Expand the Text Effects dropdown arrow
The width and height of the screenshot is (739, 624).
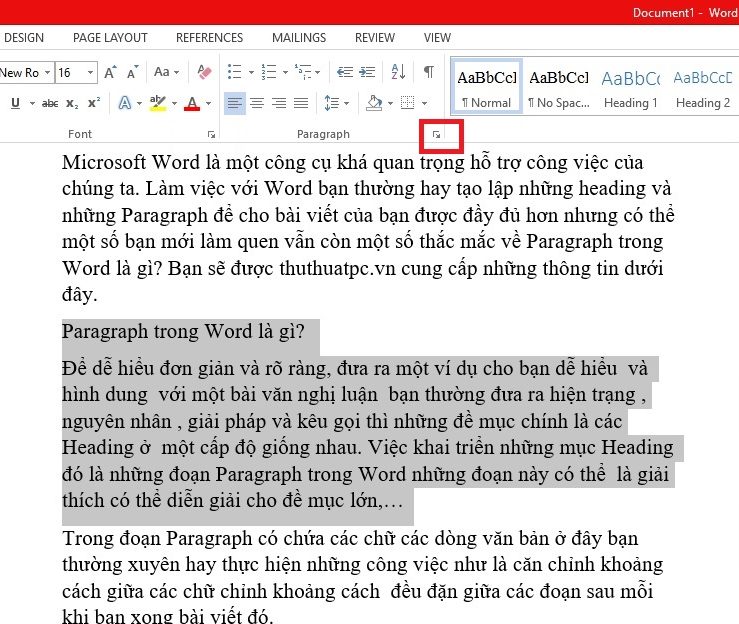(x=139, y=103)
